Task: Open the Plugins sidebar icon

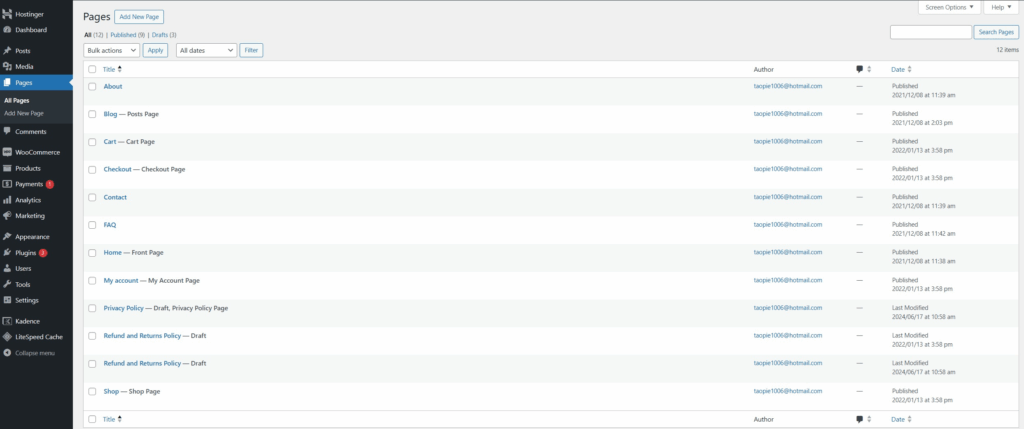Action: tap(7, 253)
